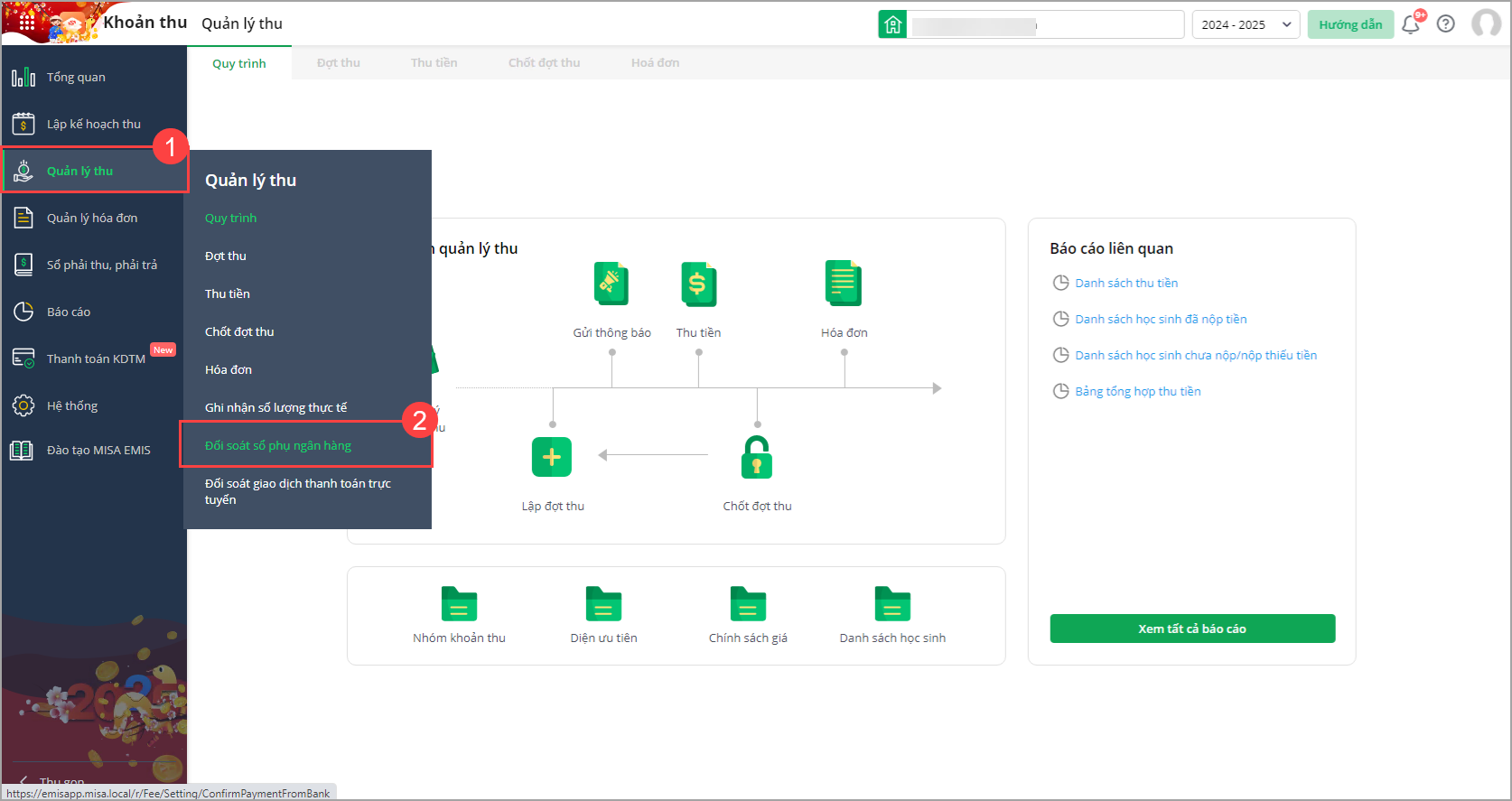
Task: Switch to the Hoá đơn tab
Action: (x=656, y=63)
